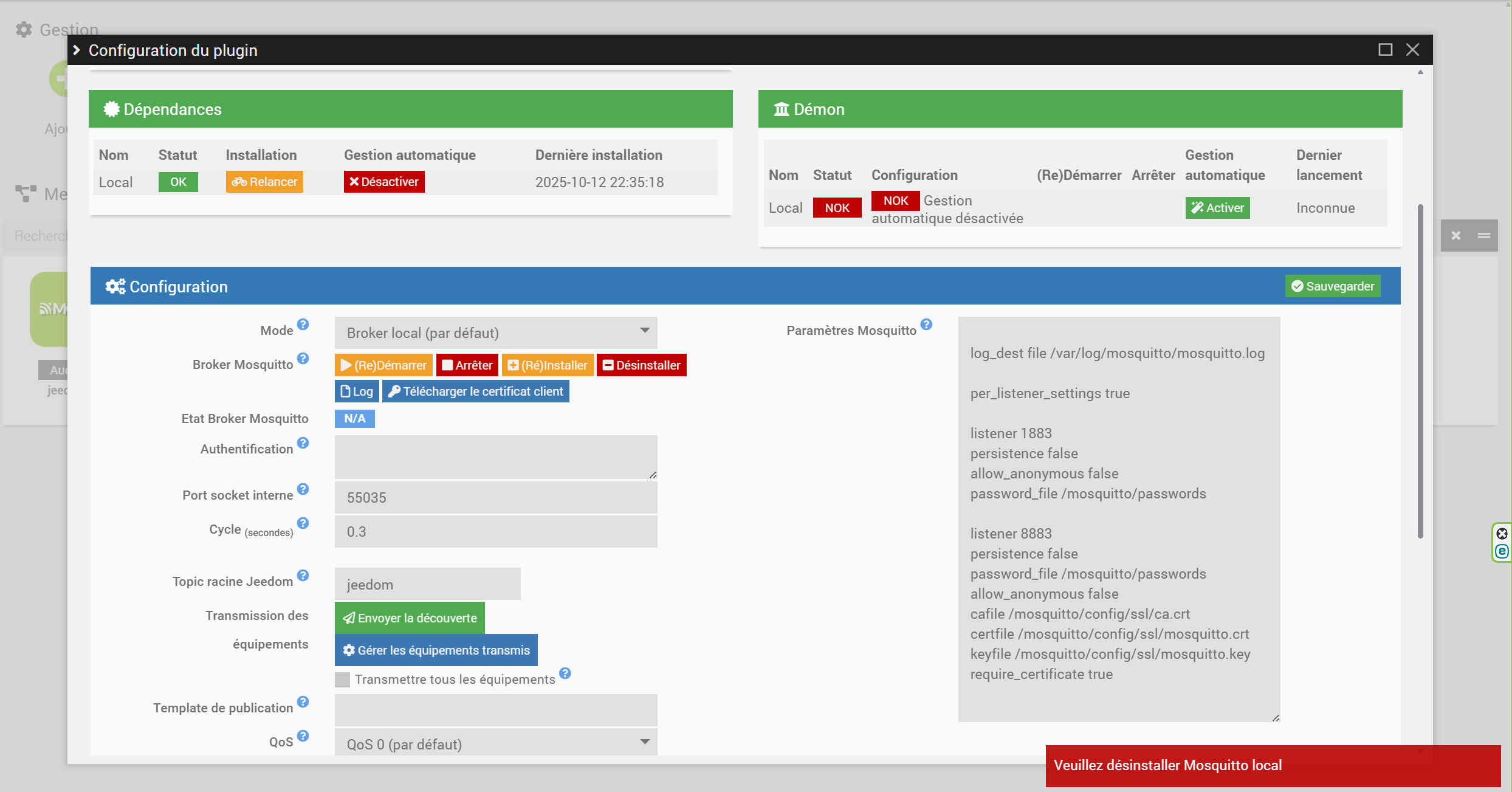Check Transmettre tous les équipements checkbox

343,680
